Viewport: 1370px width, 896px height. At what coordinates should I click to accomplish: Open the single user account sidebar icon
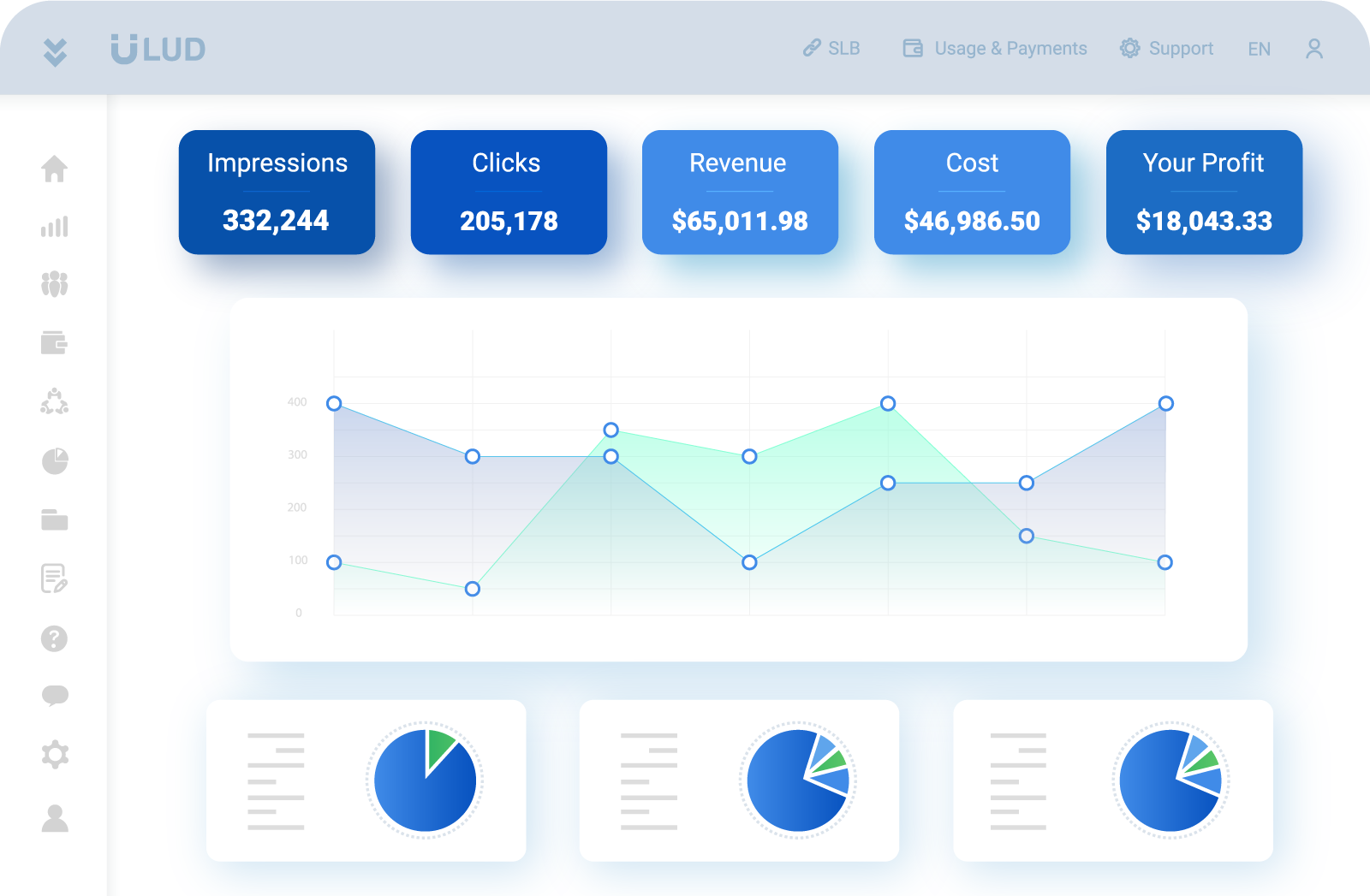click(x=55, y=818)
